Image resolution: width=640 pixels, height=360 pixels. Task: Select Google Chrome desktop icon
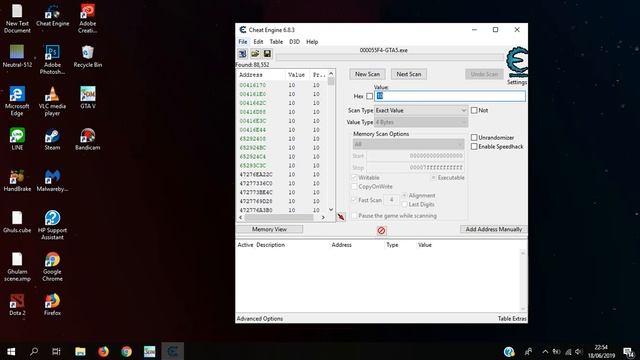pyautogui.click(x=52, y=267)
